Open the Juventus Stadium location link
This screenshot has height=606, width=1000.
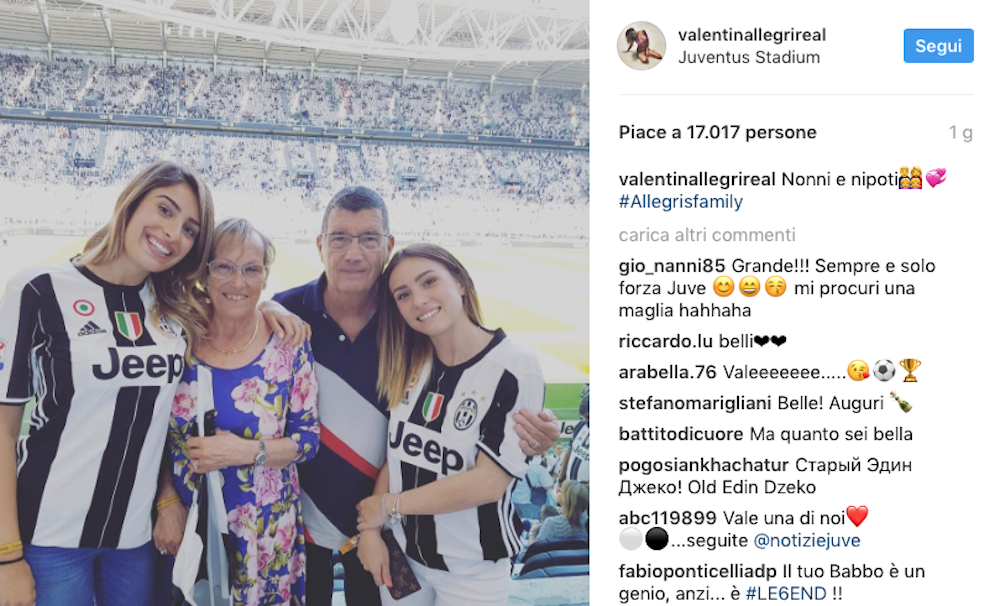tap(749, 57)
